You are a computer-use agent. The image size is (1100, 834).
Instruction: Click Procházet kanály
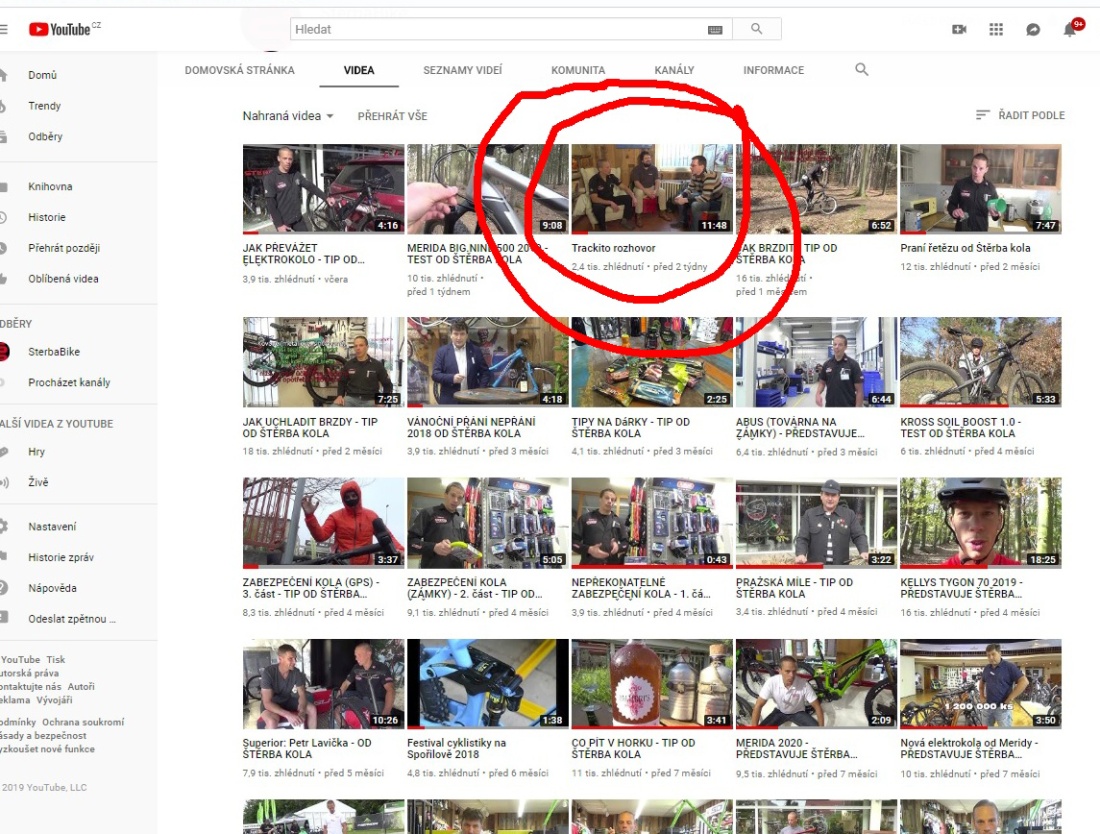(69, 382)
